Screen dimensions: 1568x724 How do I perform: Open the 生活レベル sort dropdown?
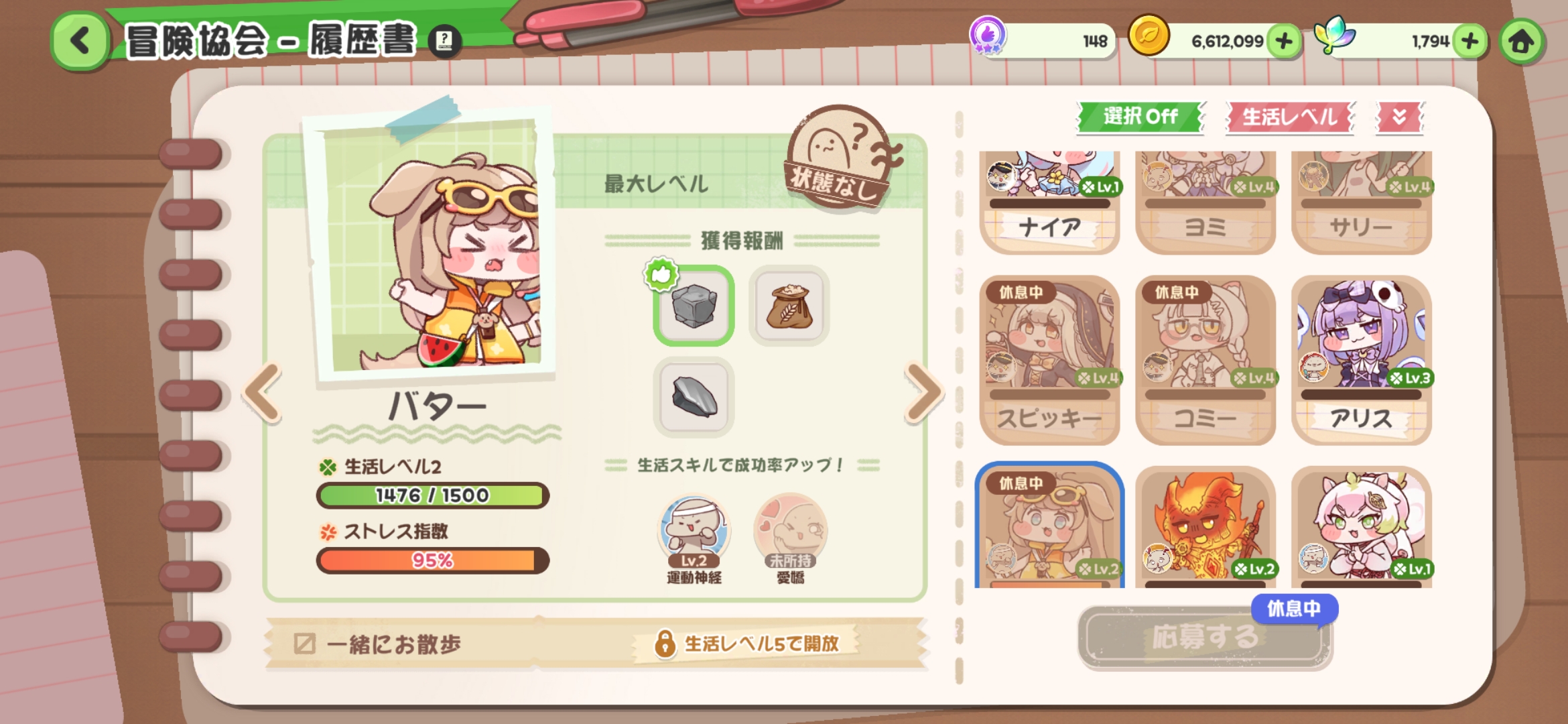[x=1290, y=117]
